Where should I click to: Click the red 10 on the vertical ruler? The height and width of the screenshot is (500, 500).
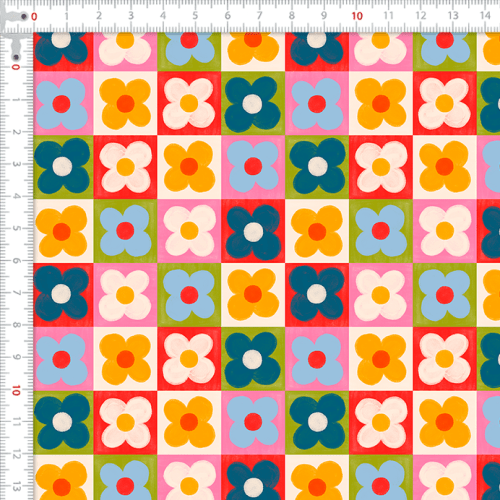click(x=16, y=390)
